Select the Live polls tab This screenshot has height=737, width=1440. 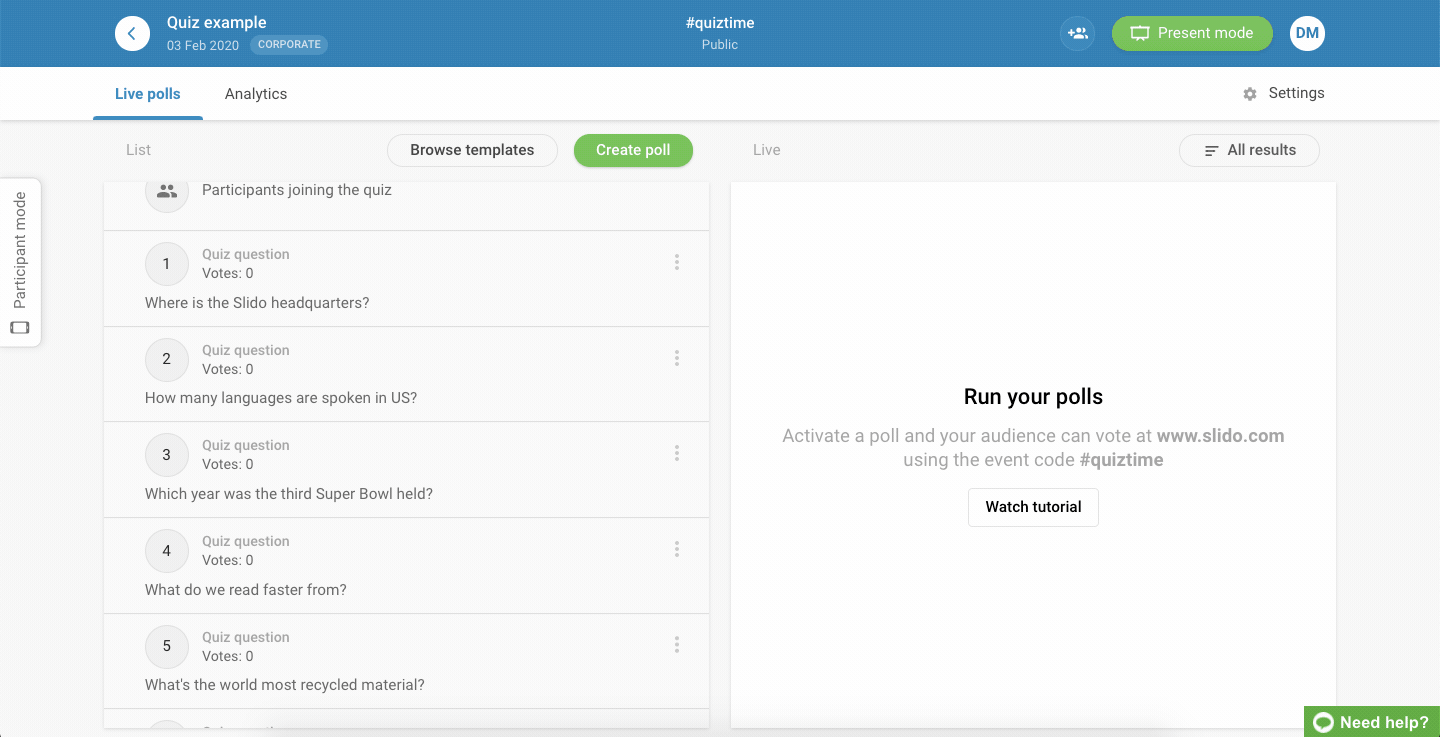tap(148, 94)
